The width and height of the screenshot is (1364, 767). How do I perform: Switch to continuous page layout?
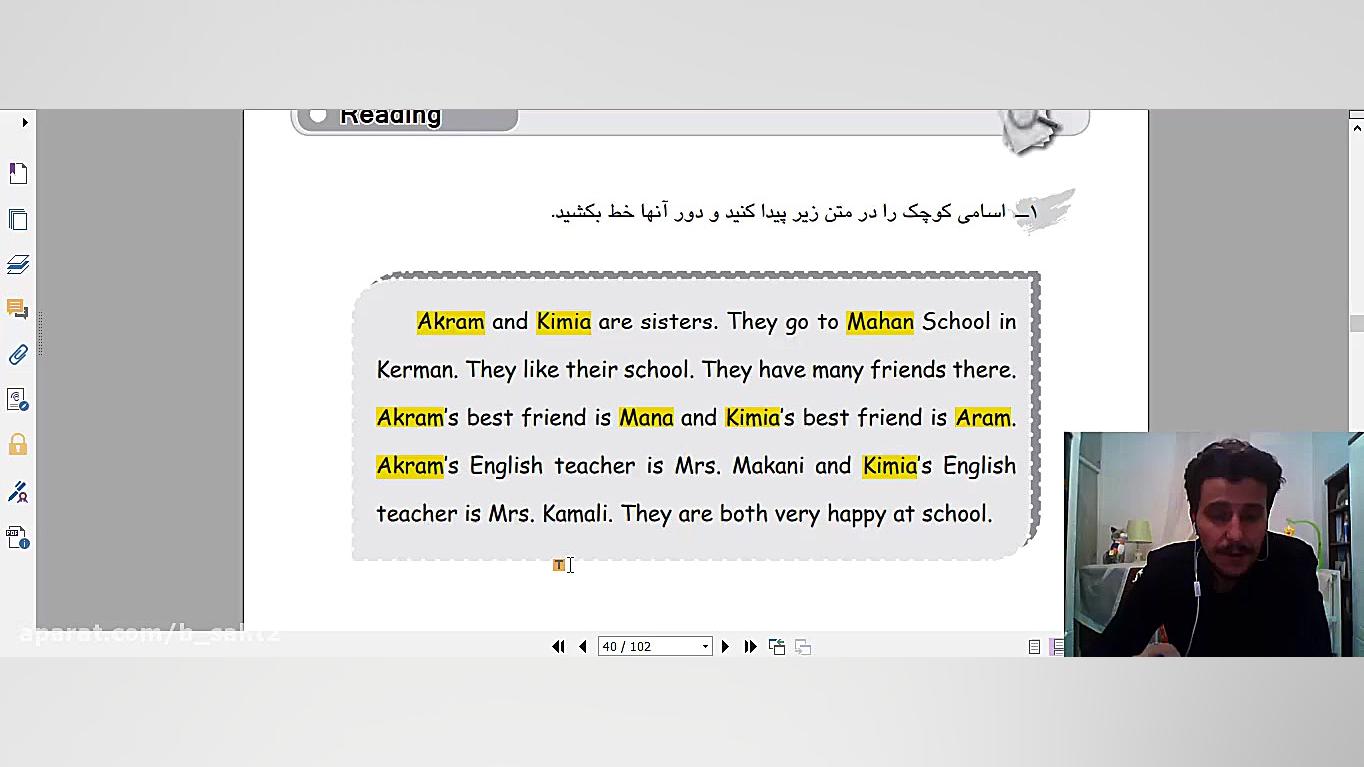(1057, 647)
